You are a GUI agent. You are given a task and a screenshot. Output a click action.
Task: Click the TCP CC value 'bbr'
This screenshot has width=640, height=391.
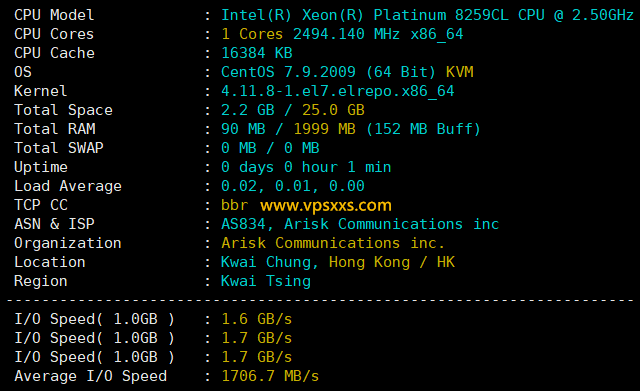(x=234, y=205)
